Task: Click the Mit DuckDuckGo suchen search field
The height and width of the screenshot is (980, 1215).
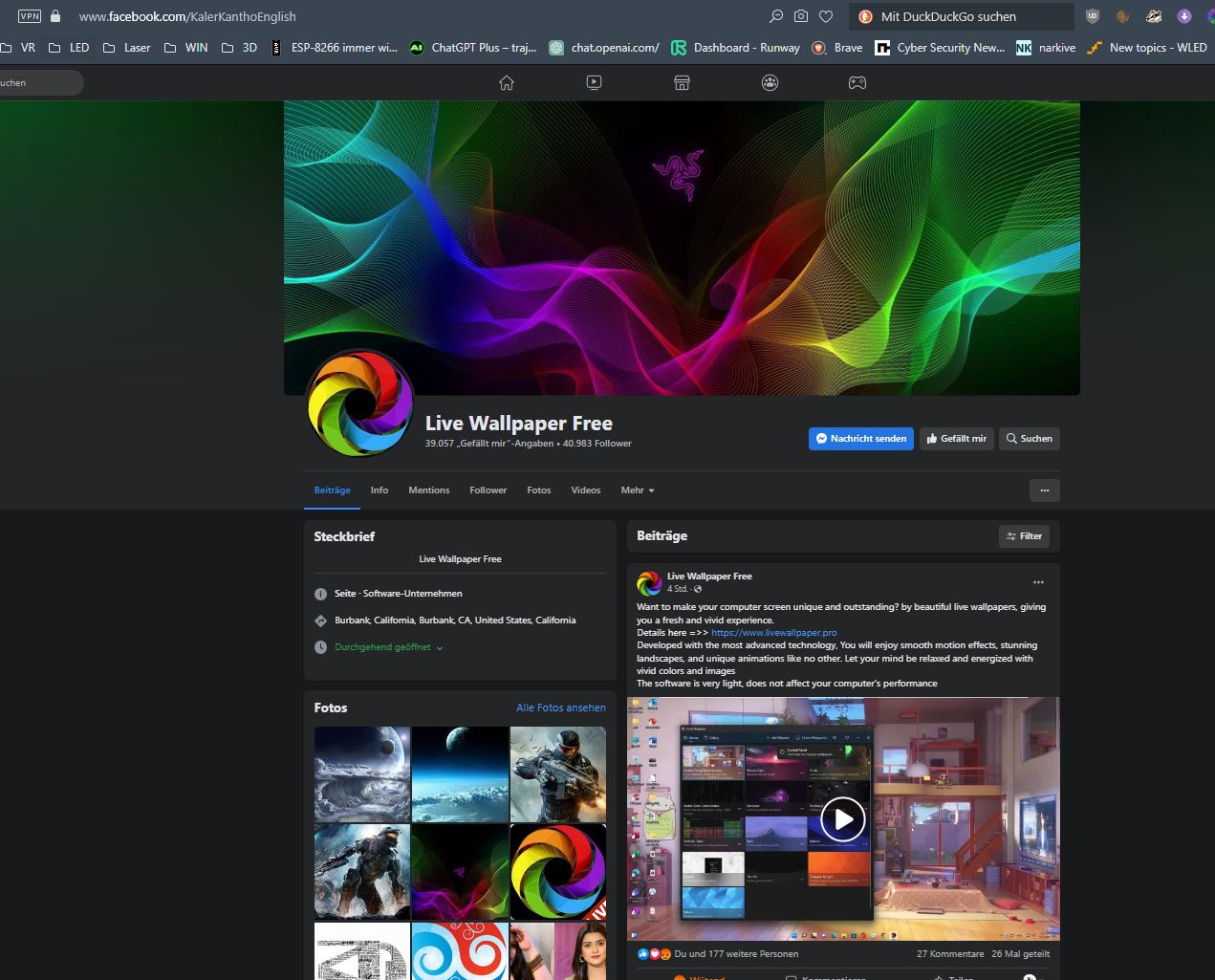Action: pos(961,16)
